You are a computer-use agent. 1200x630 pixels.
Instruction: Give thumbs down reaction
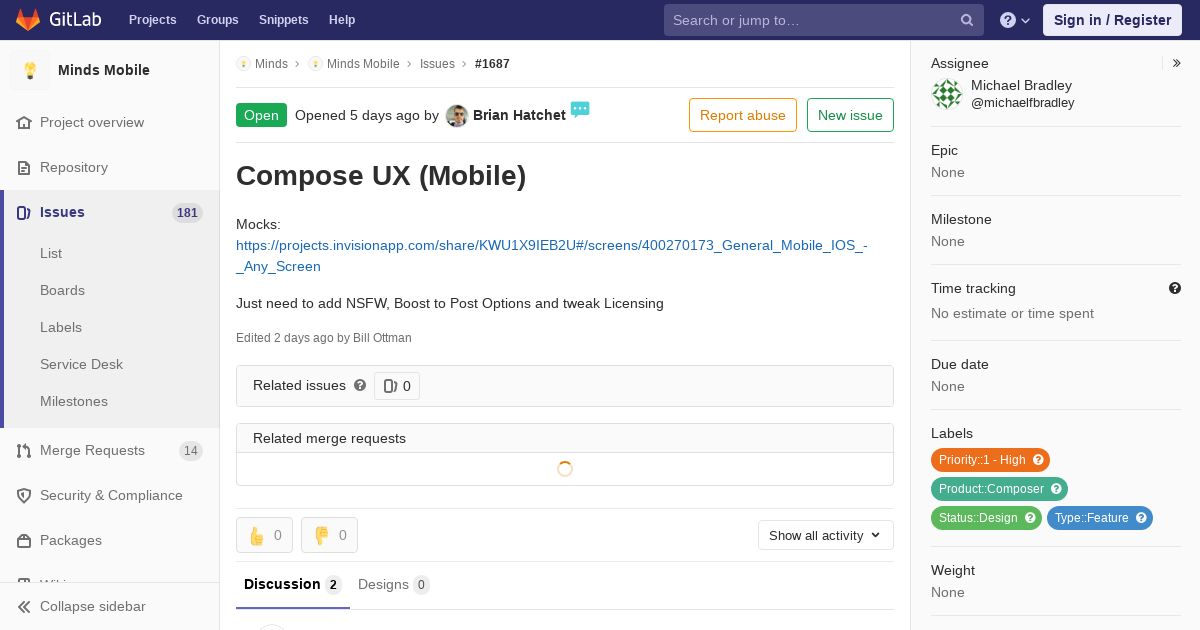pyautogui.click(x=329, y=535)
